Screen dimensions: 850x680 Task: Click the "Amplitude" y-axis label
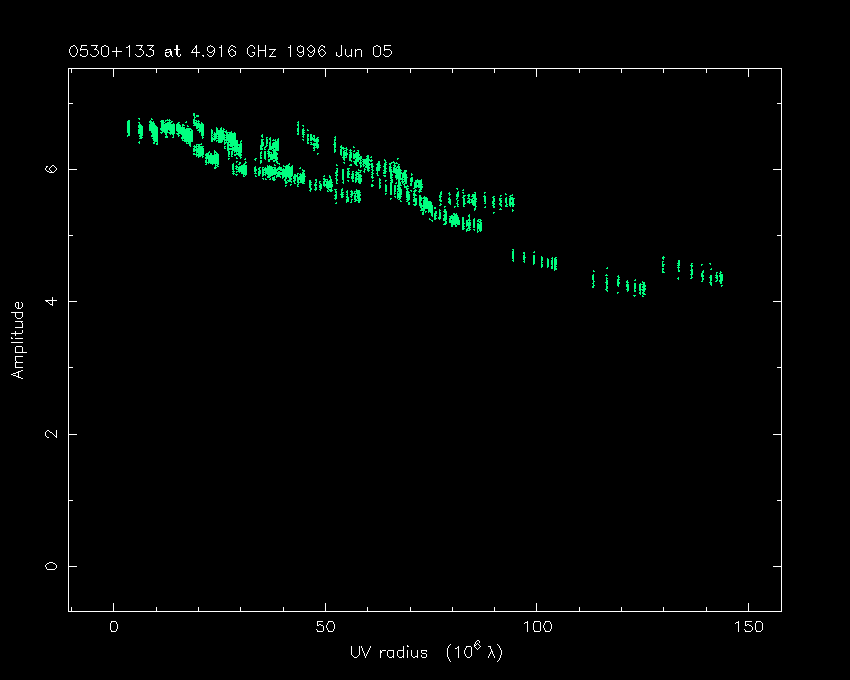click(x=17, y=339)
